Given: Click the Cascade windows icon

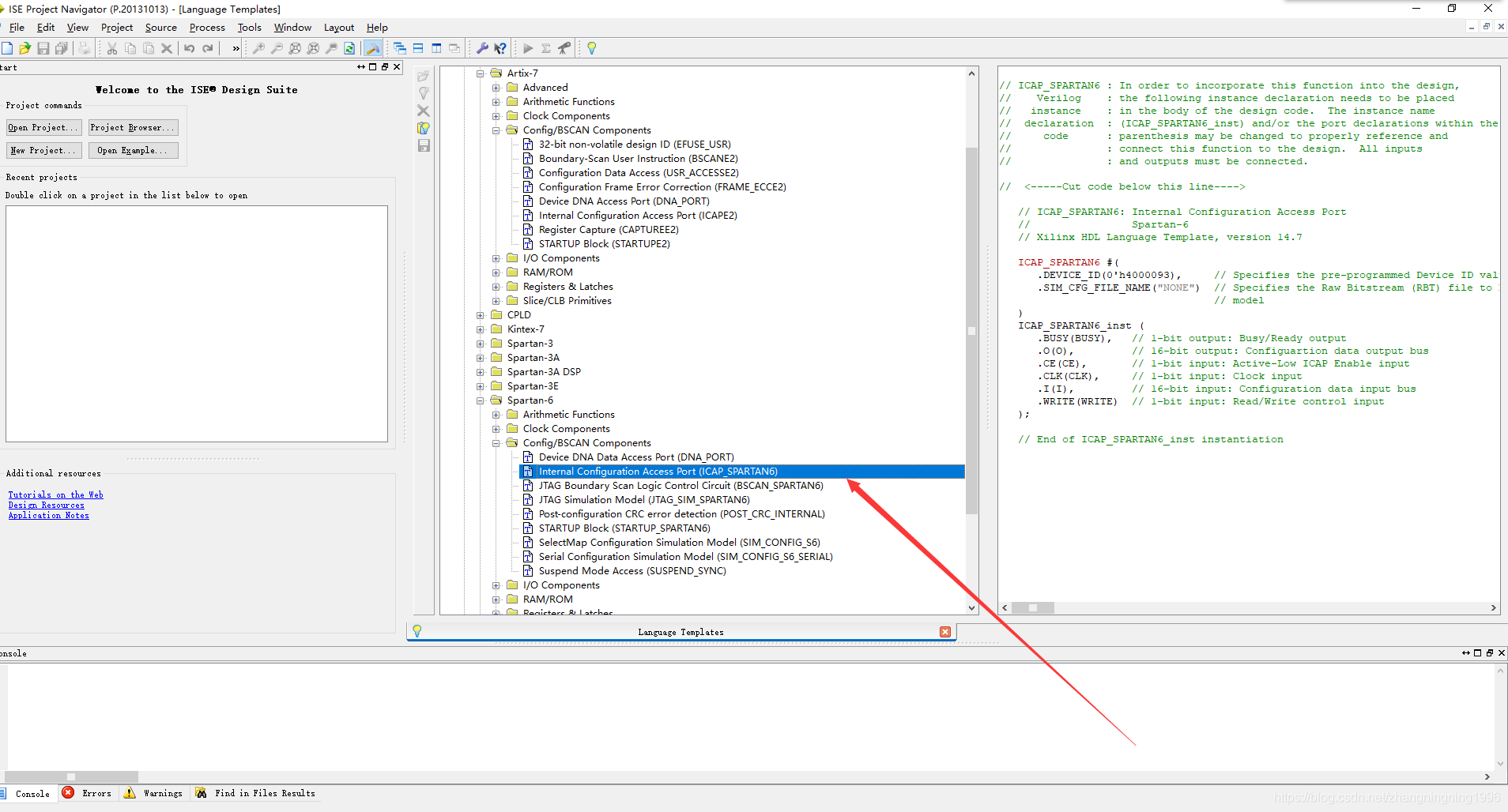Looking at the screenshot, I should coord(400,48).
